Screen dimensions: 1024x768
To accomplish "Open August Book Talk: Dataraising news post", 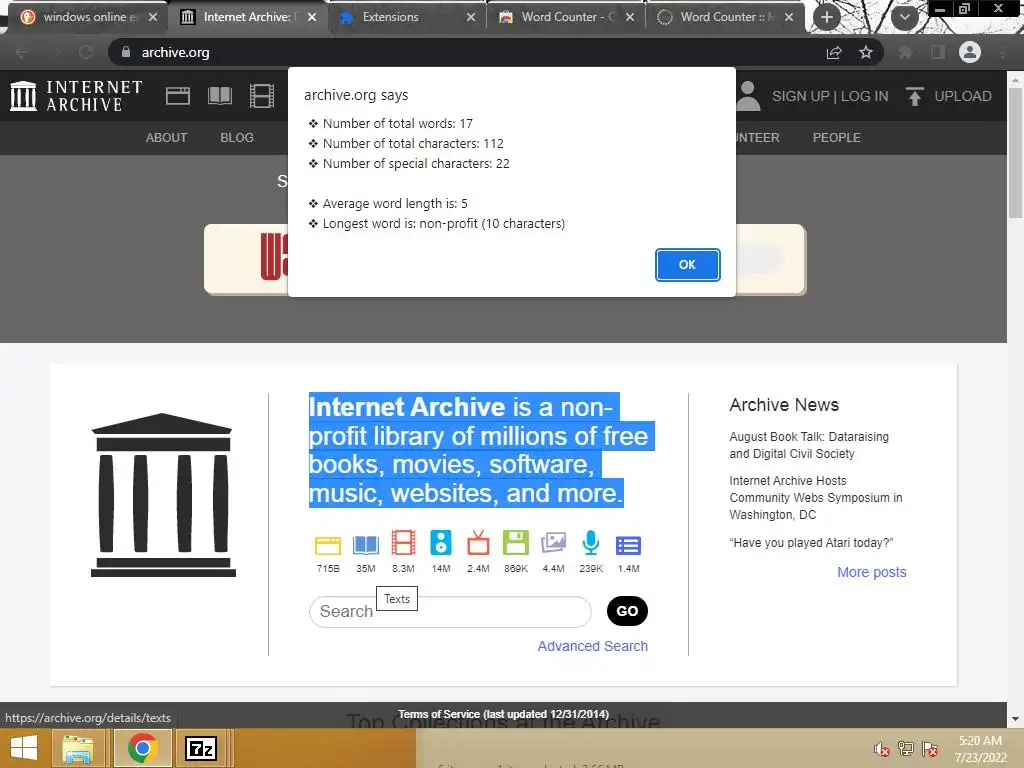I will click(808, 445).
